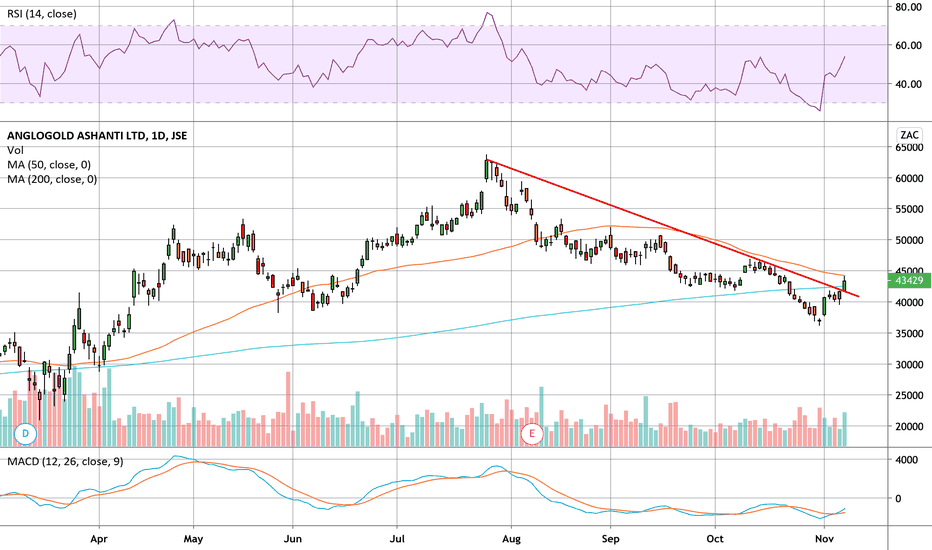Select the RSI (14, close) indicator label

coord(42,14)
